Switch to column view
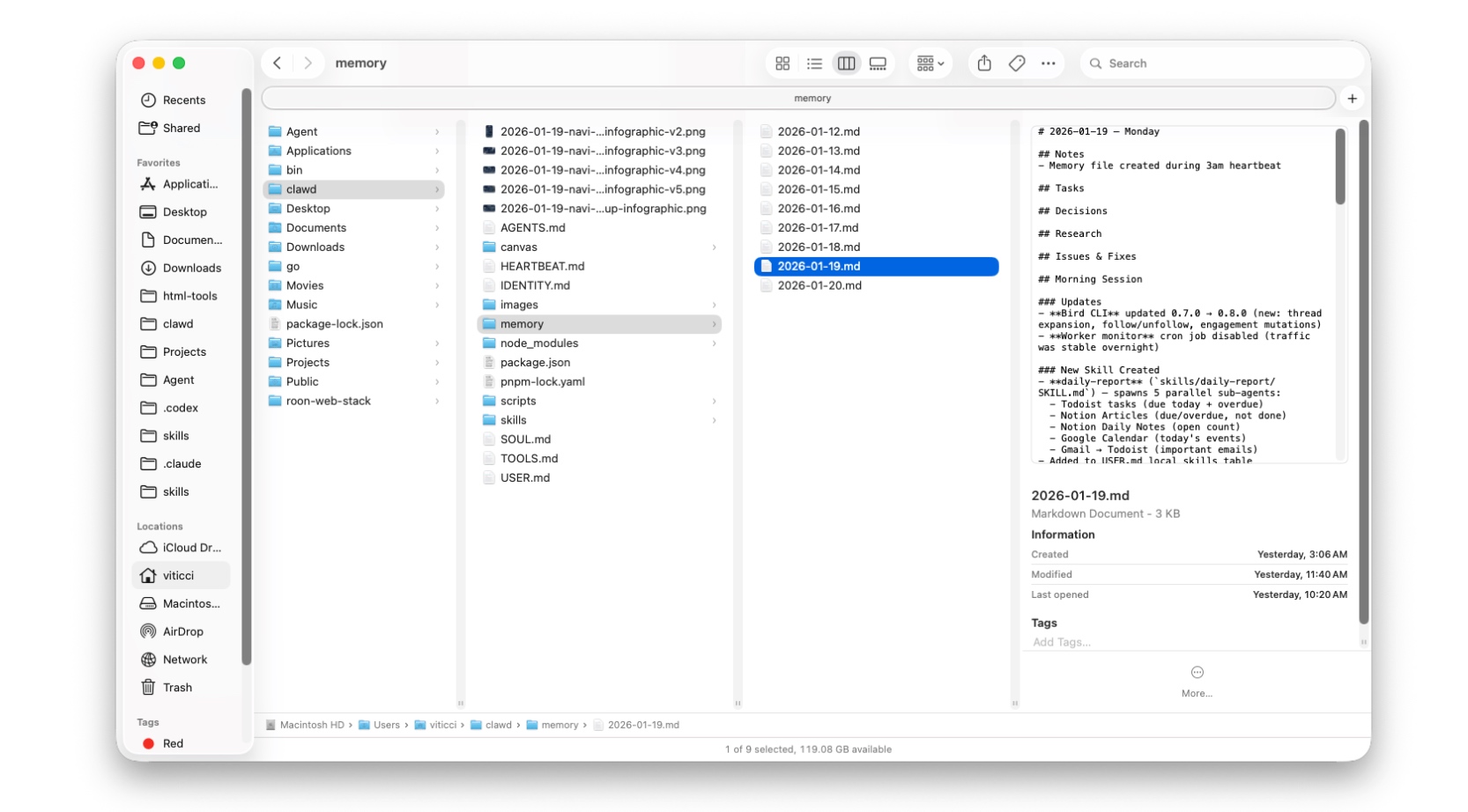The height and width of the screenshot is (812, 1468). pyautogui.click(x=847, y=63)
